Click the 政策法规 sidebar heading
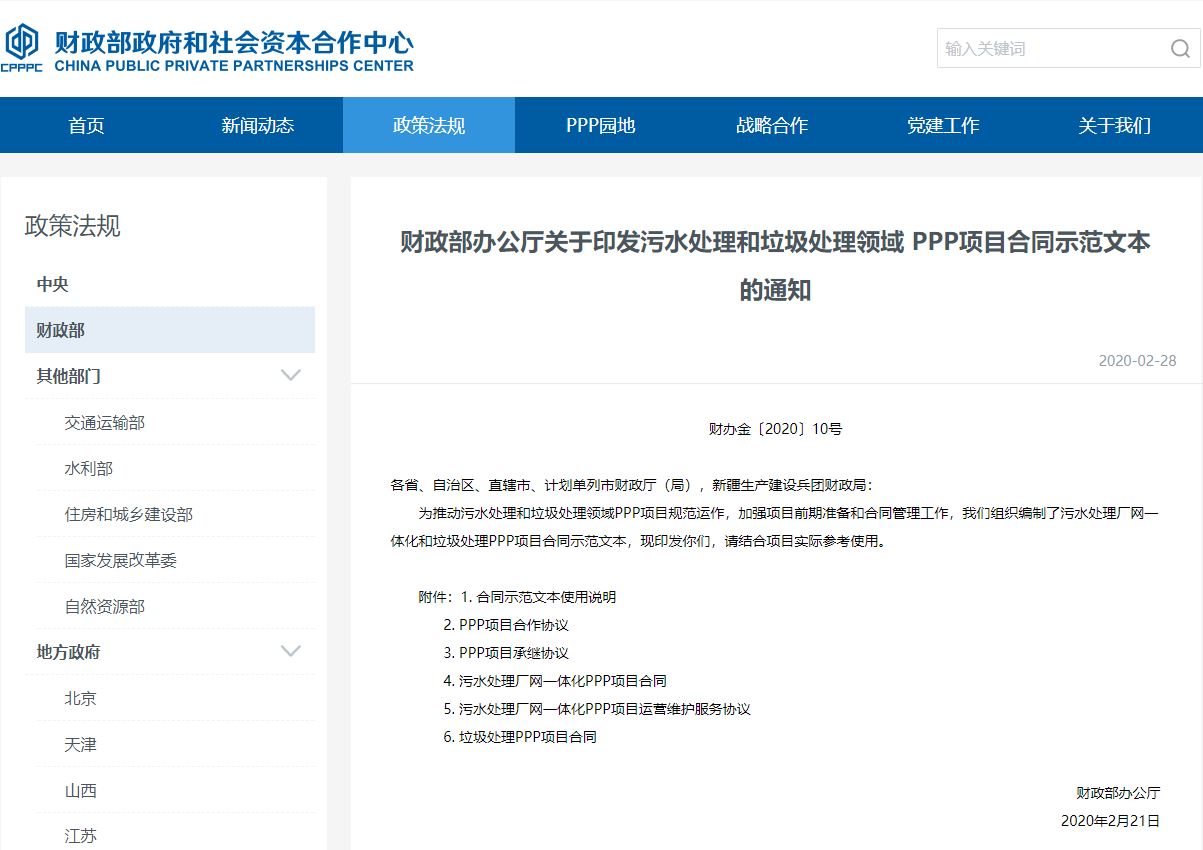Viewport: 1203px width, 850px height. pyautogui.click(x=72, y=226)
